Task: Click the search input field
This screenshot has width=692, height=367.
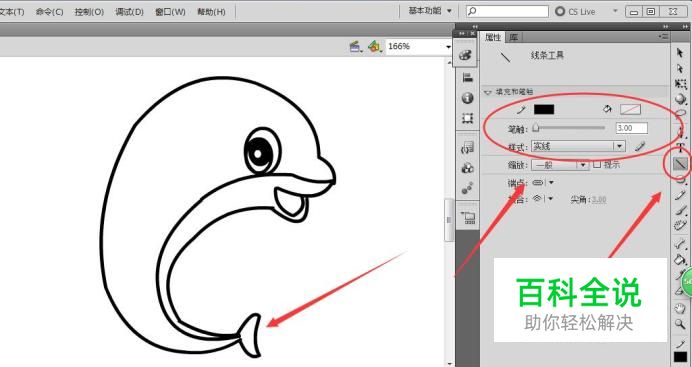Action: (508, 11)
